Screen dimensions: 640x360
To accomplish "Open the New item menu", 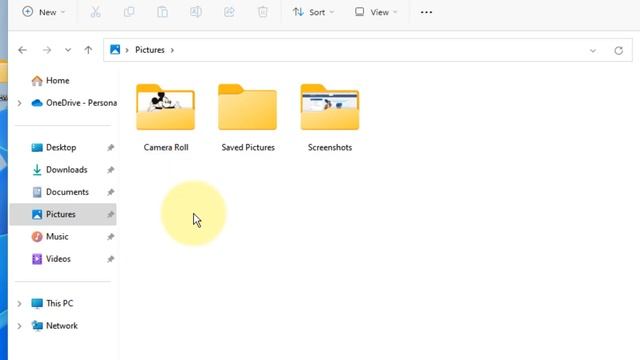I will pyautogui.click(x=43, y=12).
